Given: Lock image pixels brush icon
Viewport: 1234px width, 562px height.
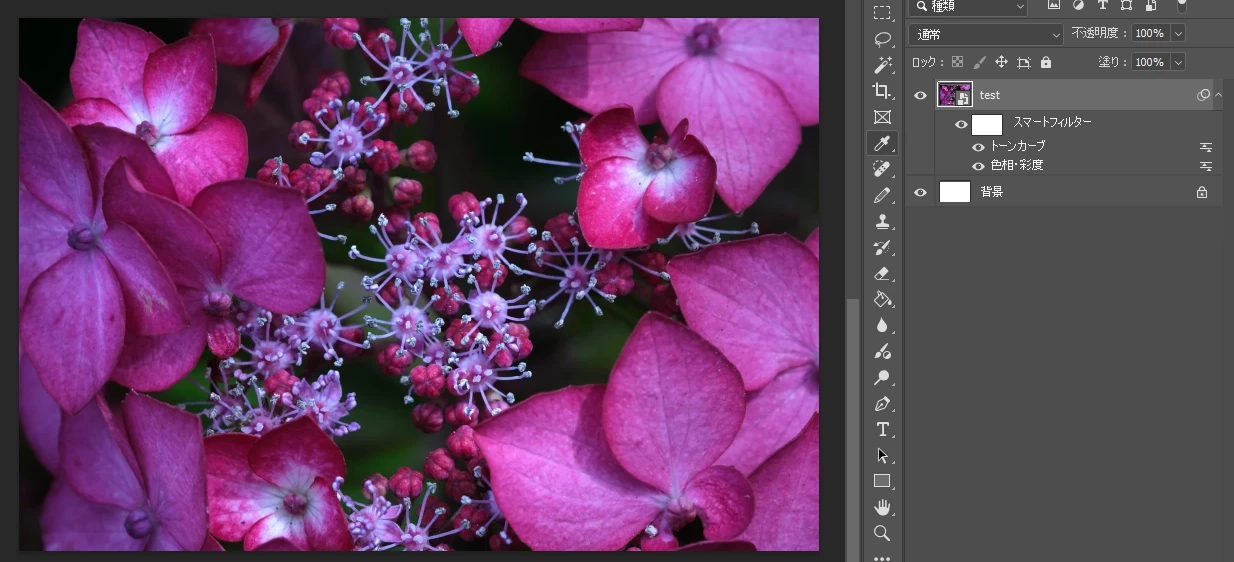Looking at the screenshot, I should tap(979, 62).
